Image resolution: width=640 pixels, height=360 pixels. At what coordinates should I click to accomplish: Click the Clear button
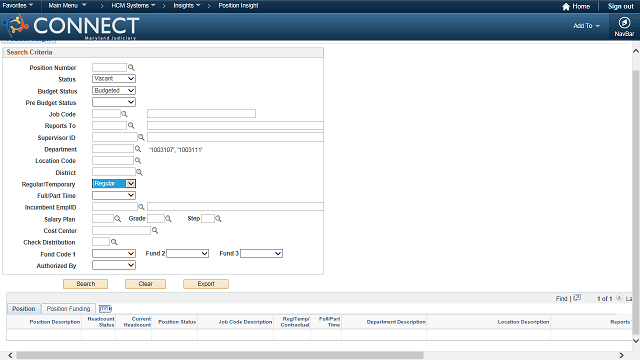pyautogui.click(x=145, y=284)
